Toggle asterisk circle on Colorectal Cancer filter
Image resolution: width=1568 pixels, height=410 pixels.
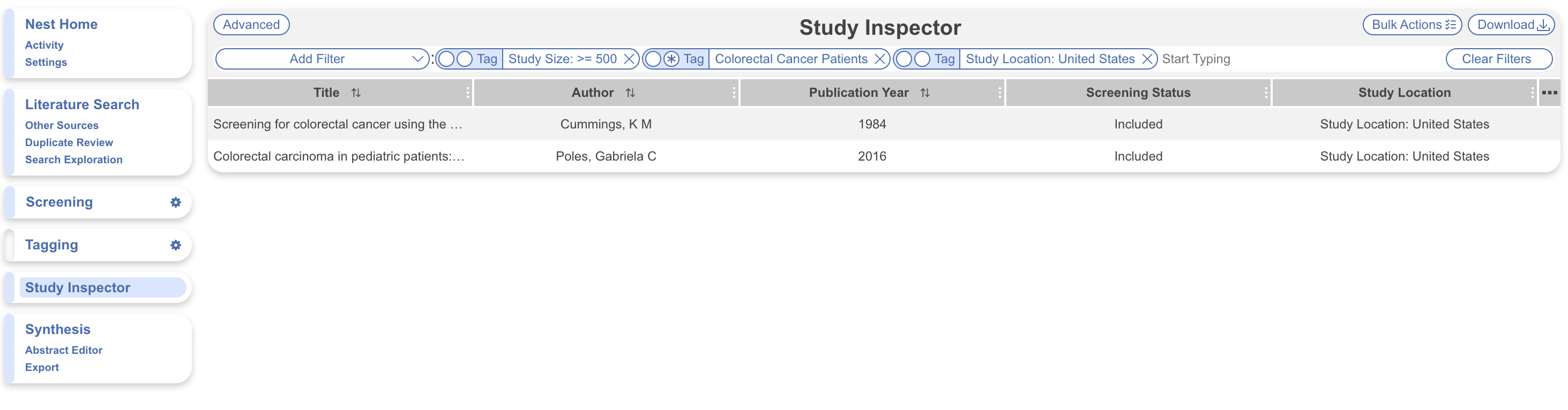click(671, 59)
